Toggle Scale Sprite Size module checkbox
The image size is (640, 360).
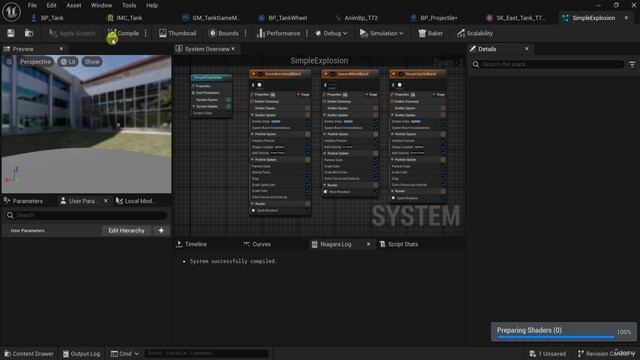coord(307,185)
